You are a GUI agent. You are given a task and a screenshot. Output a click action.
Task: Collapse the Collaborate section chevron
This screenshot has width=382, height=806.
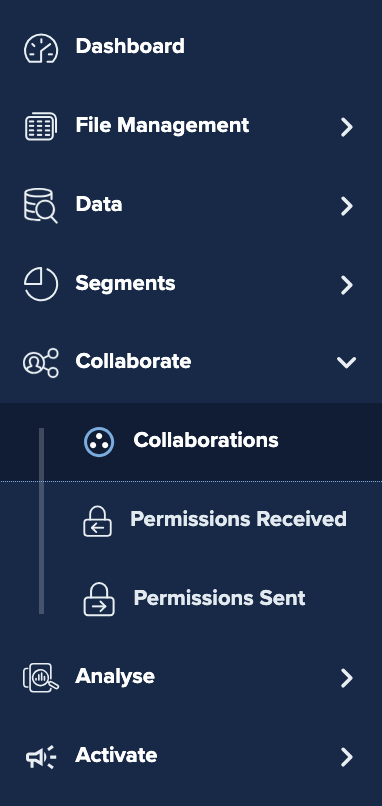(x=347, y=363)
